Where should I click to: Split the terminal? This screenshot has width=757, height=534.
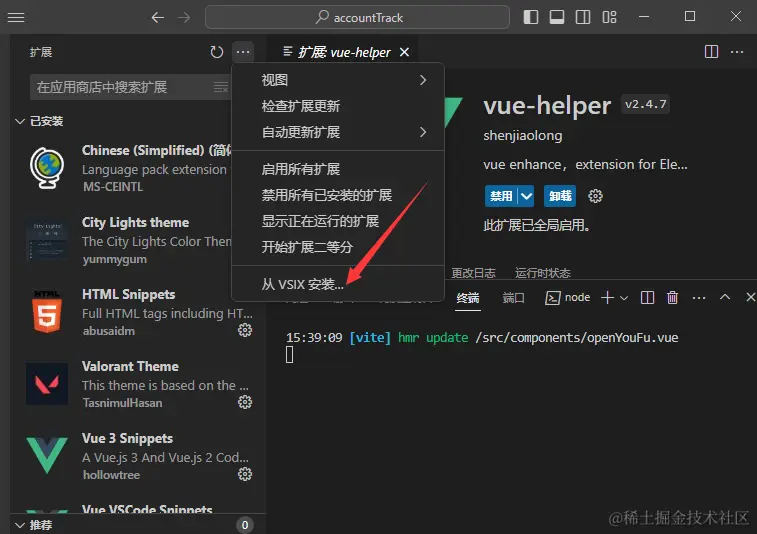click(647, 297)
